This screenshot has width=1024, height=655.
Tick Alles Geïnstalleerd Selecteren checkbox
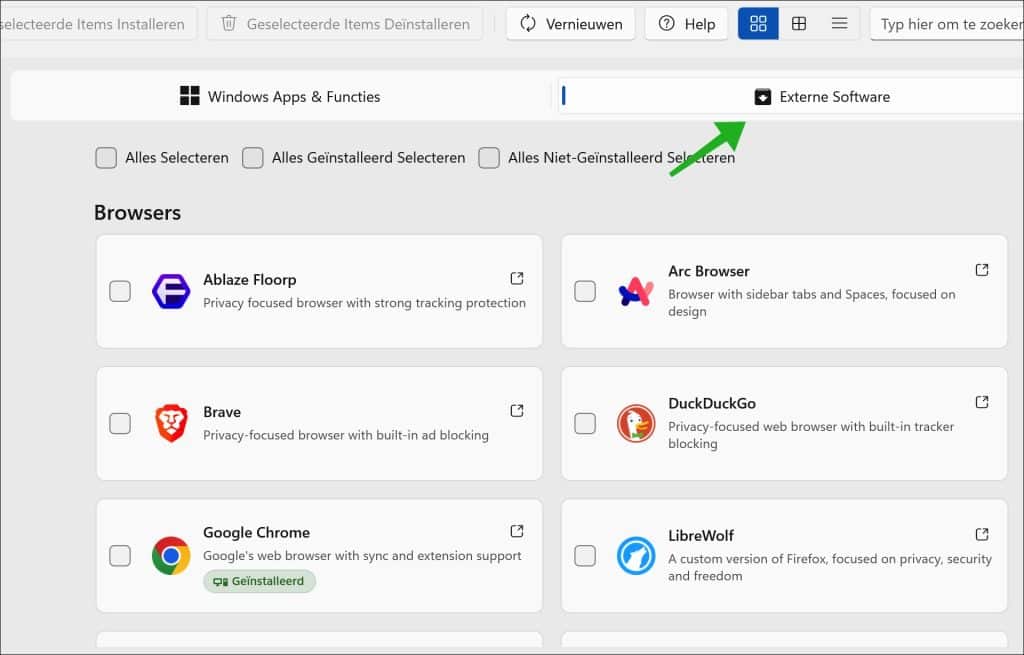coord(253,157)
